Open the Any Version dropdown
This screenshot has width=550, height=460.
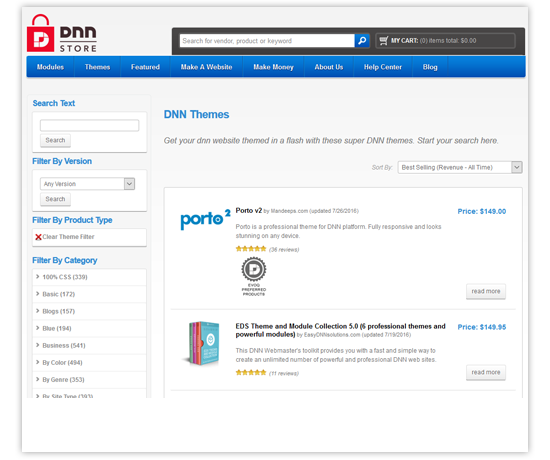pos(87,184)
